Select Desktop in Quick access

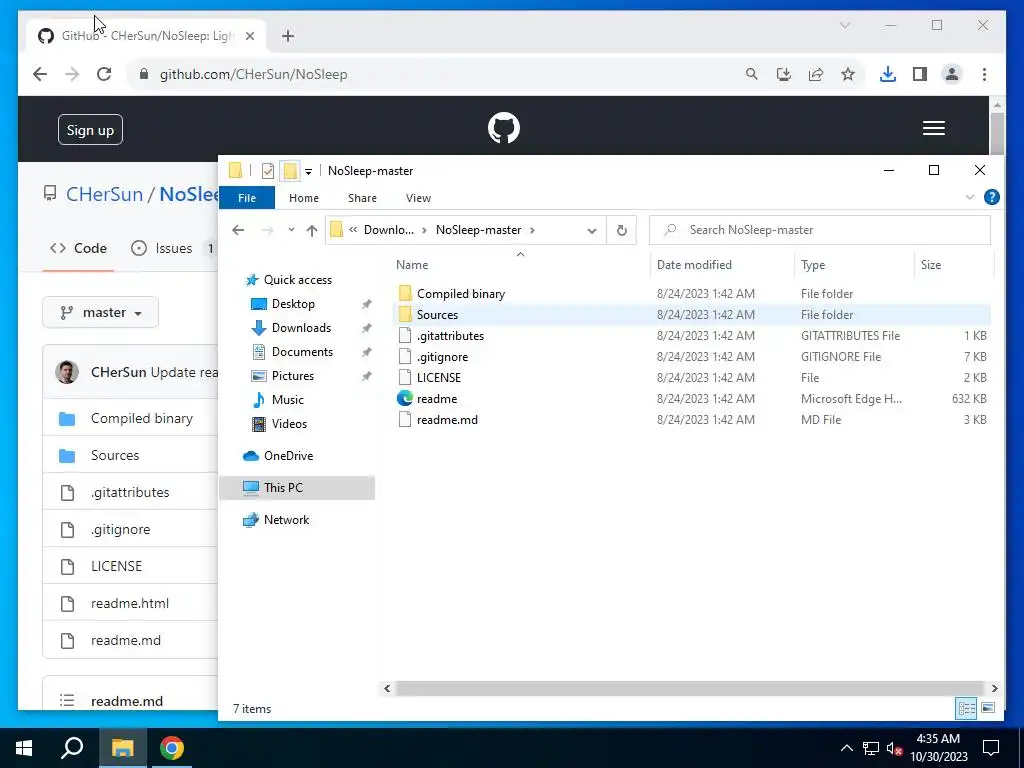coord(293,304)
